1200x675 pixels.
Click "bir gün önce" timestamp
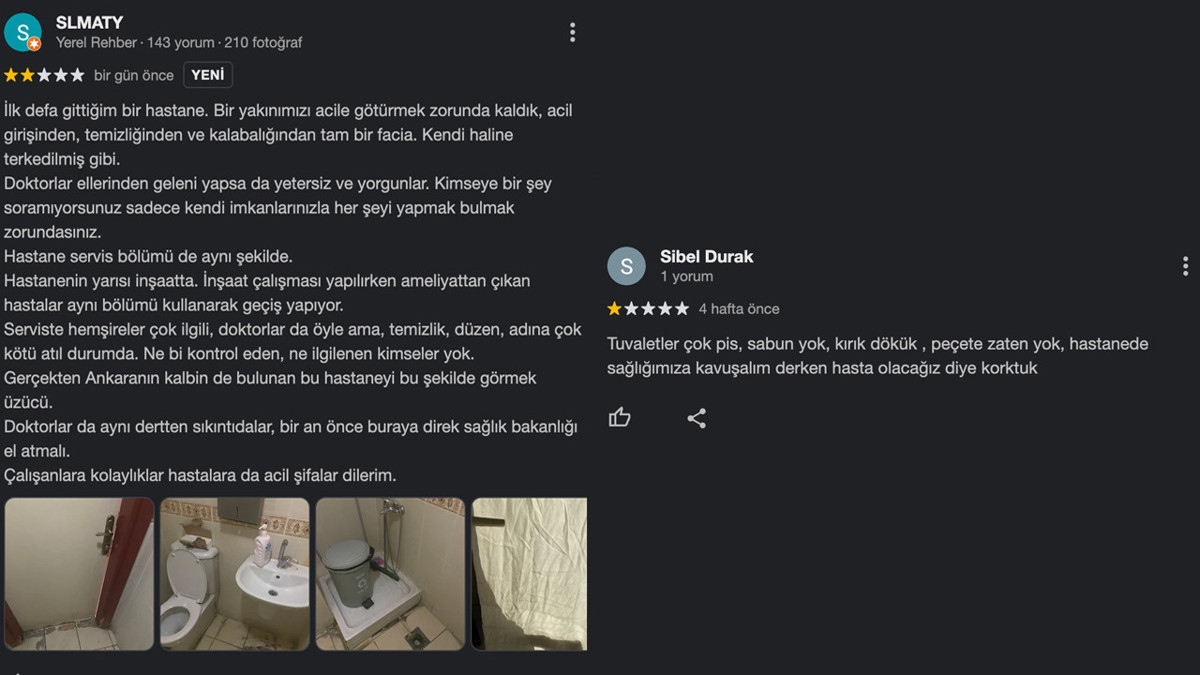(134, 75)
